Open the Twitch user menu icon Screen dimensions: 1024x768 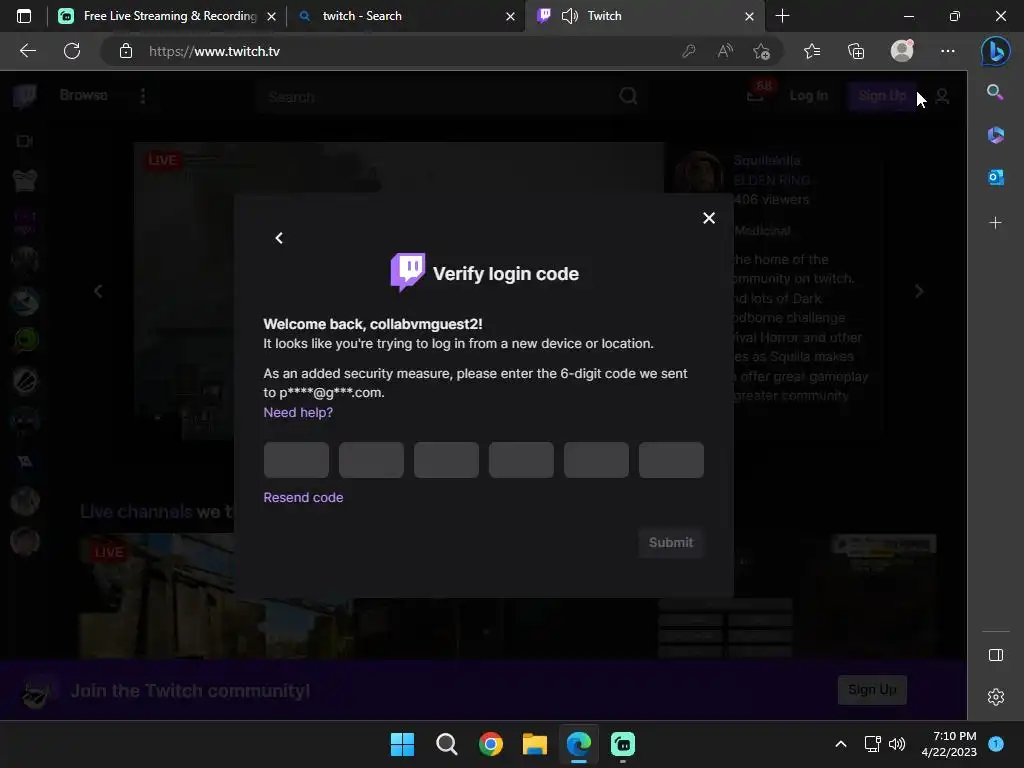point(942,97)
